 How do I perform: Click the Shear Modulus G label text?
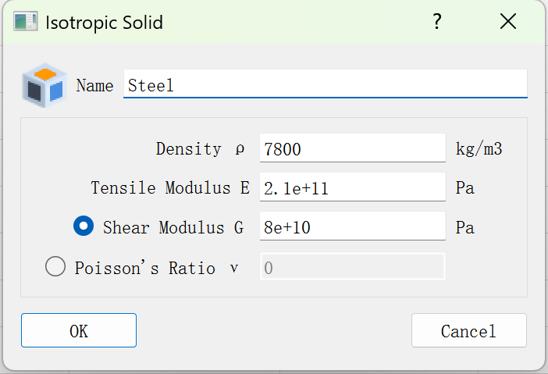(x=173, y=228)
